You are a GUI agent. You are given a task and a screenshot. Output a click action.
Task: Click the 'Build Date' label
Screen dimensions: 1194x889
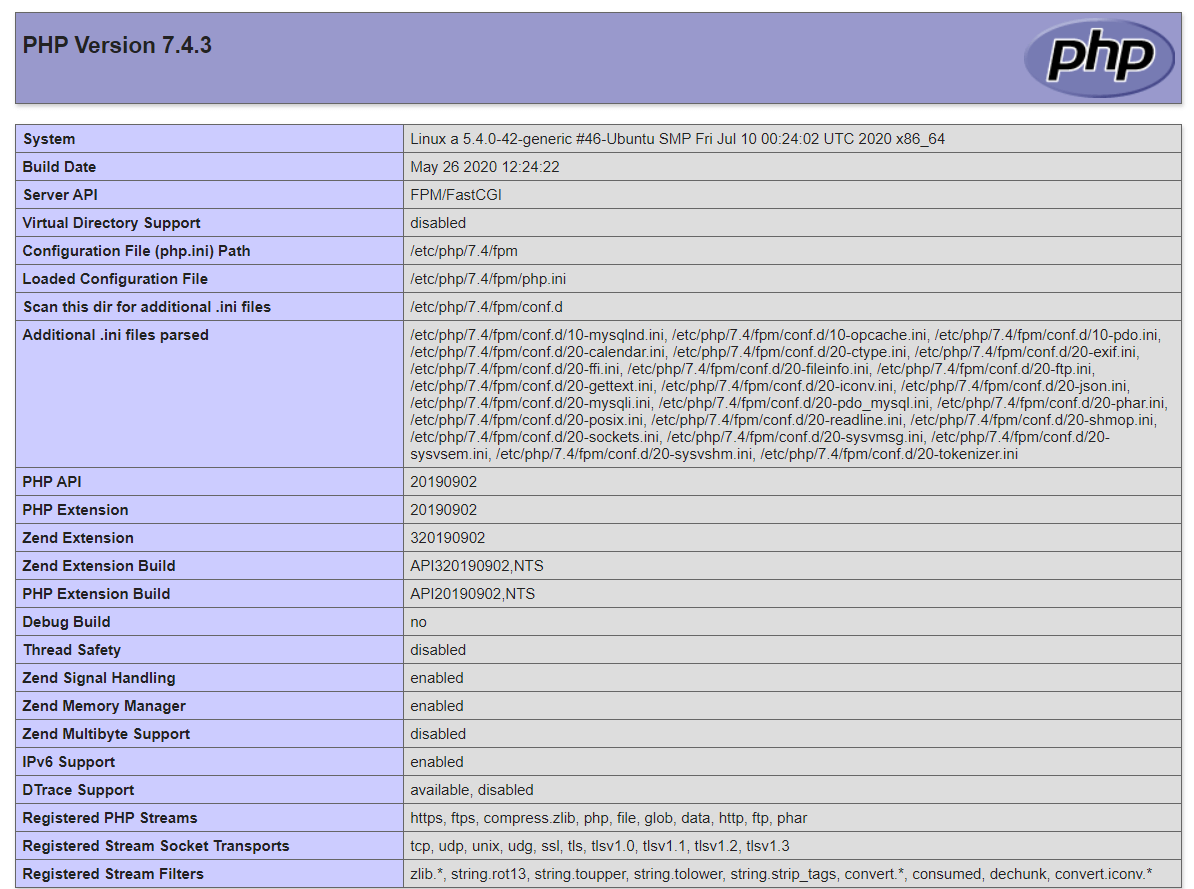tap(59, 167)
